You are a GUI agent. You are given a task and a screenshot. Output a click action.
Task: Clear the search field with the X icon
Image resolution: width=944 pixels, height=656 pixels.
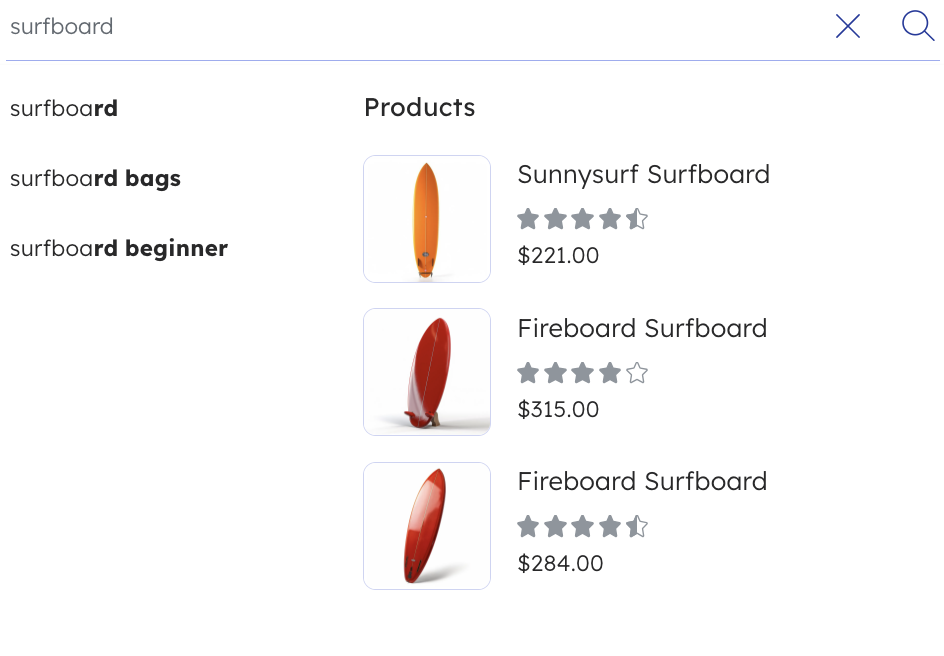click(x=848, y=27)
